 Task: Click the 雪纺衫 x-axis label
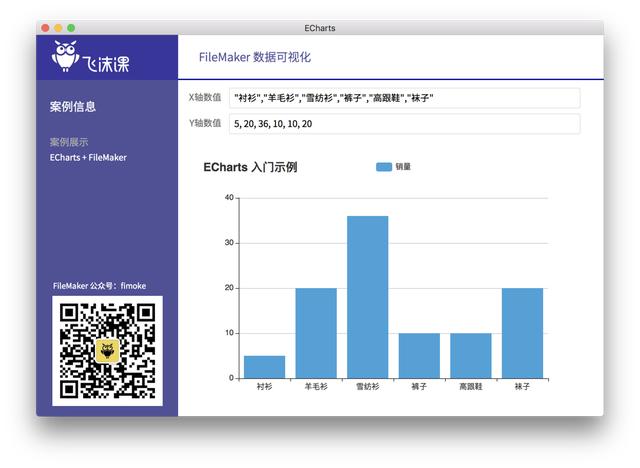(368, 386)
